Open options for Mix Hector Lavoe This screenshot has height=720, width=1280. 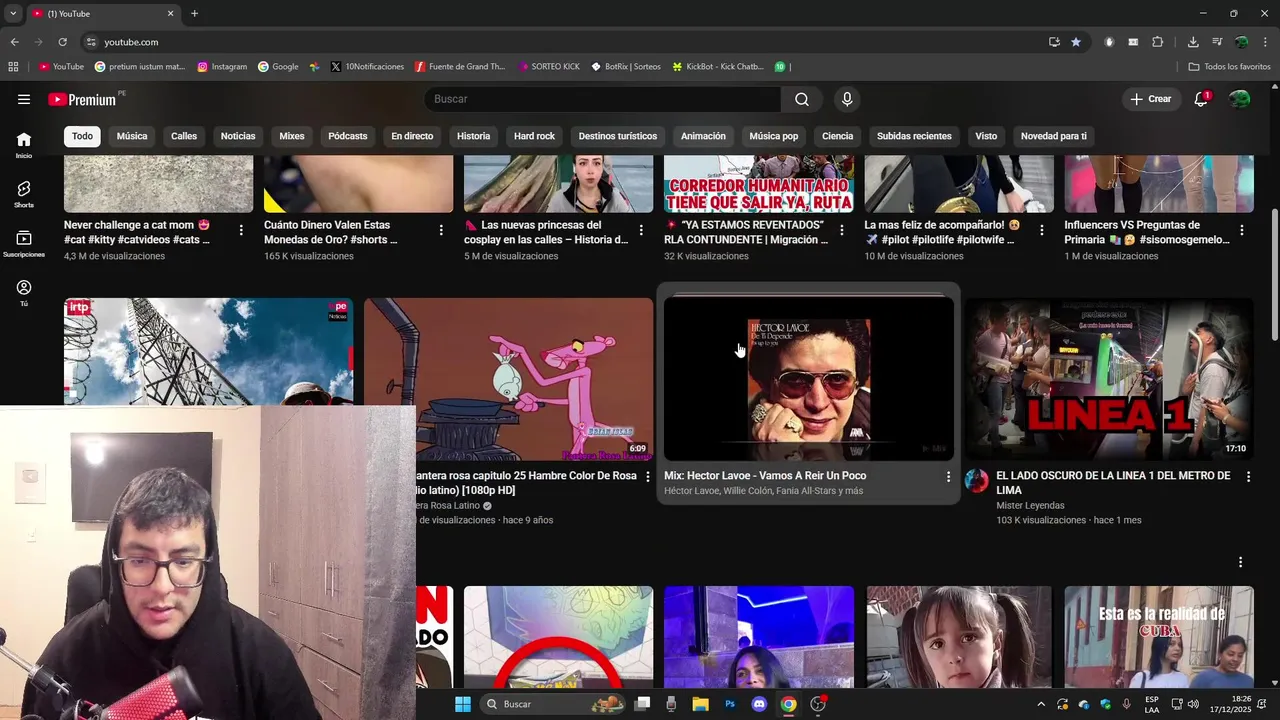pos(948,477)
